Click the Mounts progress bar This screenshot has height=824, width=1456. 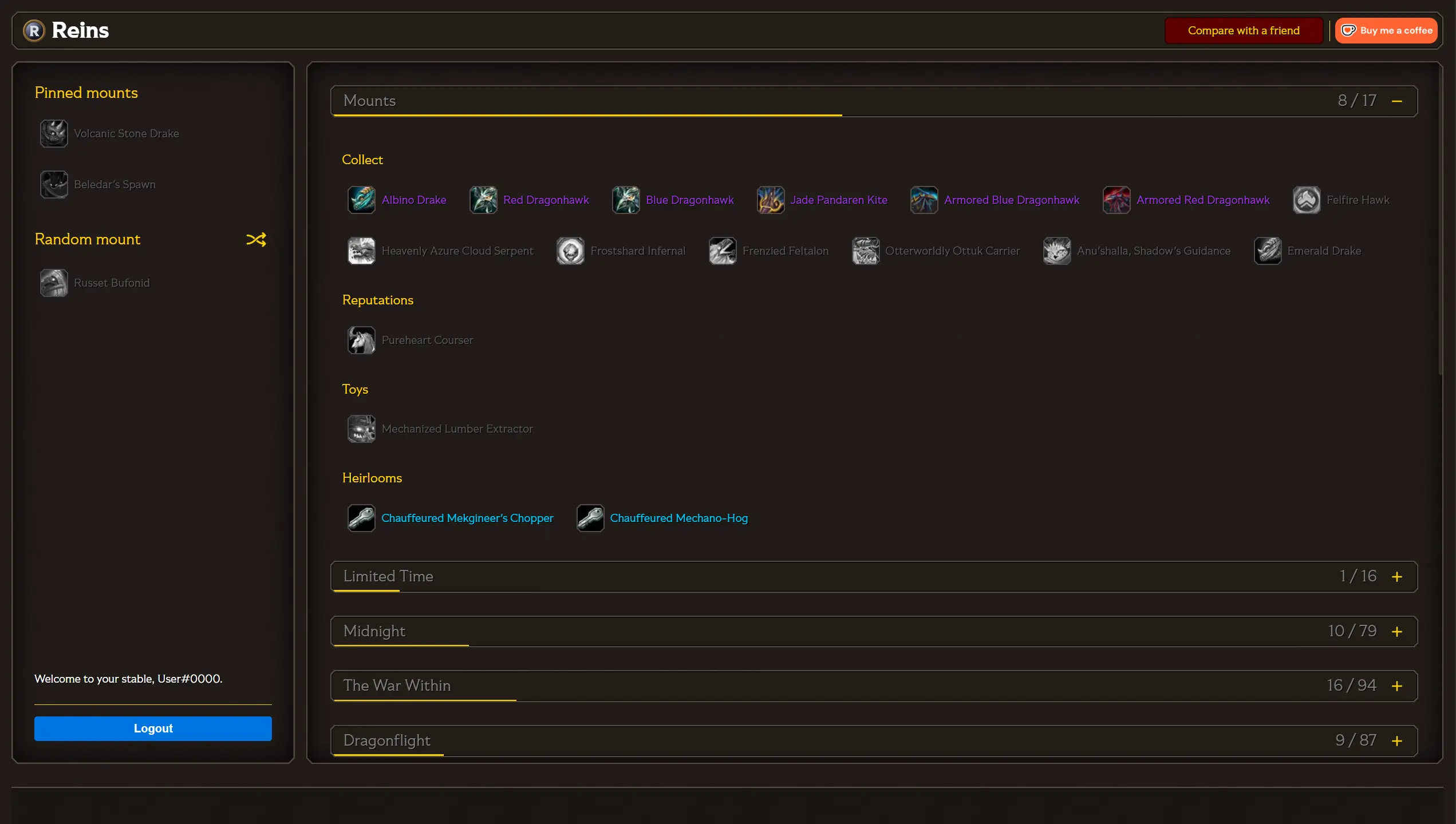click(x=587, y=115)
